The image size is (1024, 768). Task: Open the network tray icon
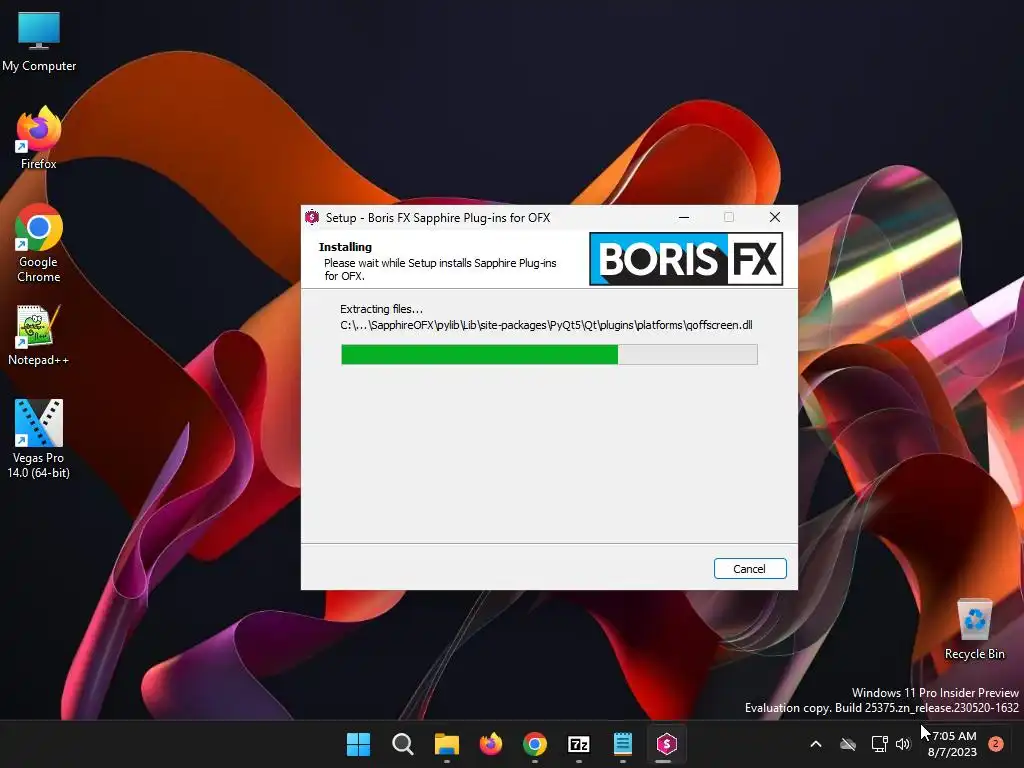879,744
